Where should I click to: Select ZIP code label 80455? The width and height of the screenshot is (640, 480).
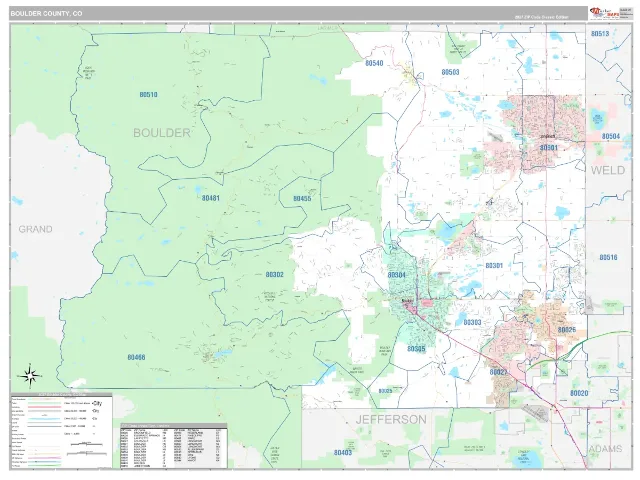pos(302,199)
